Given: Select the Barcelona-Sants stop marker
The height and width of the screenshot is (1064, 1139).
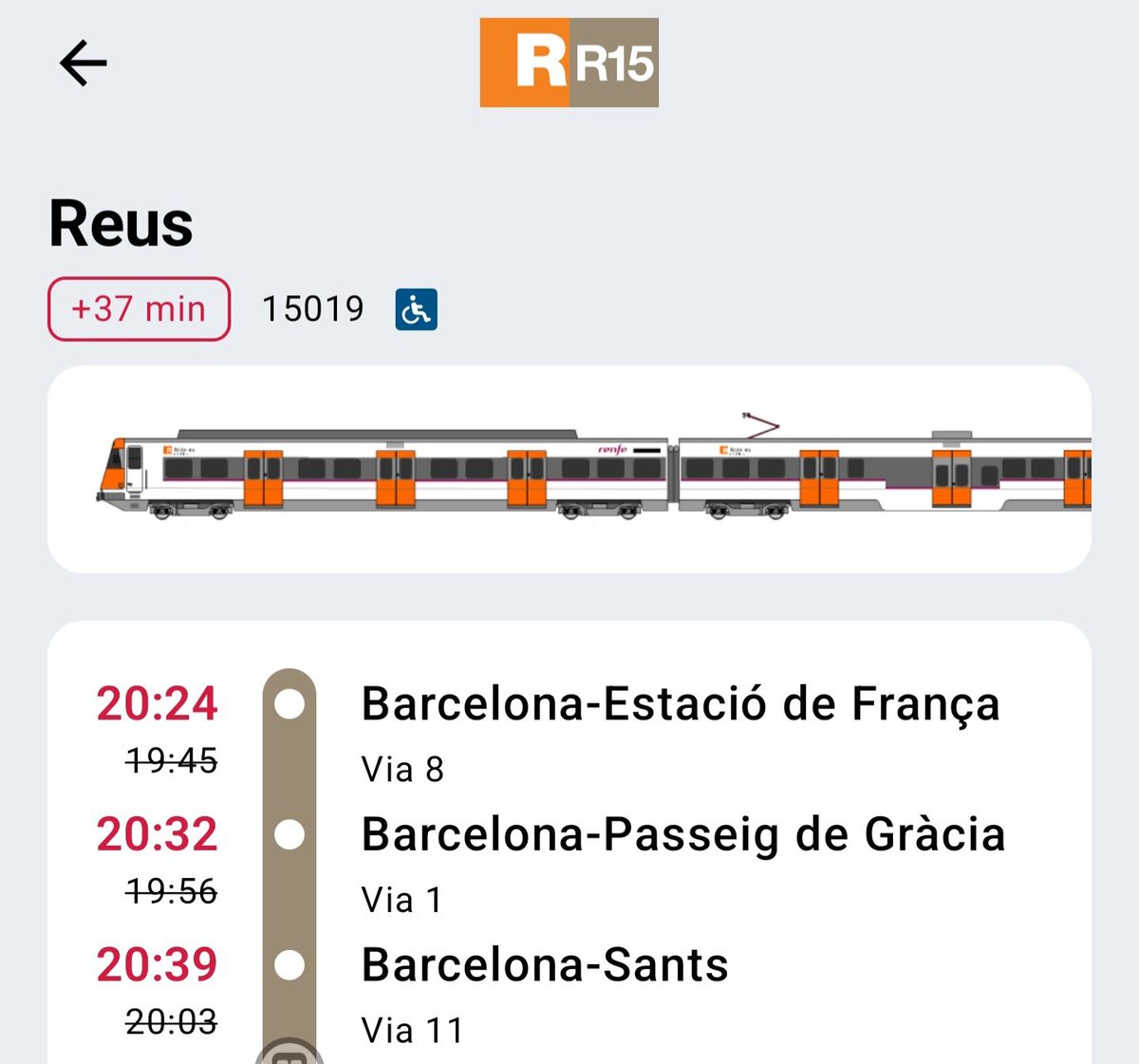Looking at the screenshot, I should (x=289, y=965).
